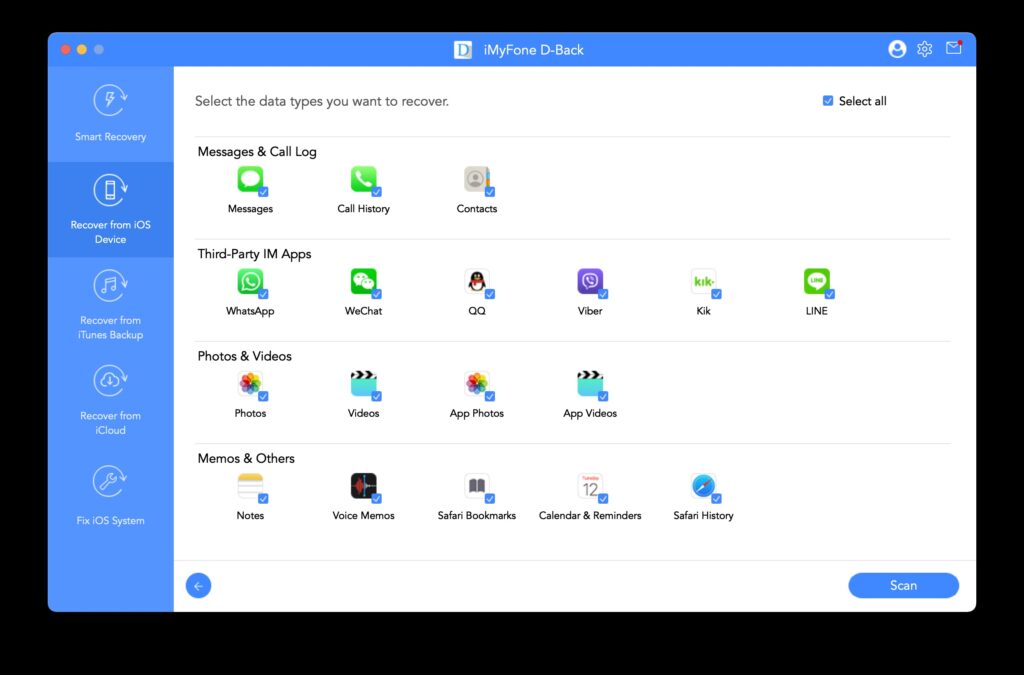The width and height of the screenshot is (1024, 675).
Task: Open settings gear in title bar
Action: [925, 49]
